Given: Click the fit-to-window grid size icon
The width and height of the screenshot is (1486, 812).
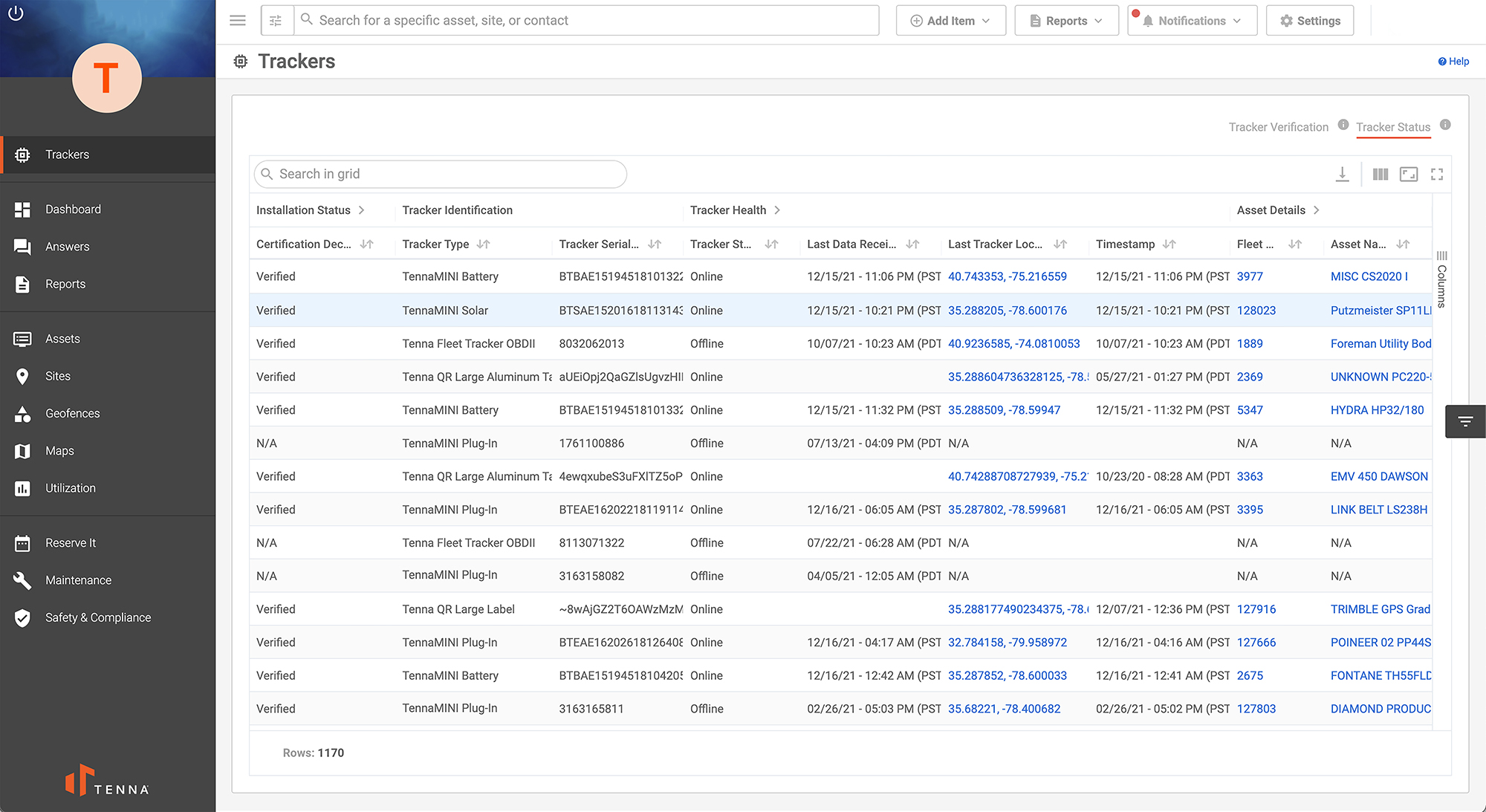Looking at the screenshot, I should (x=1408, y=174).
